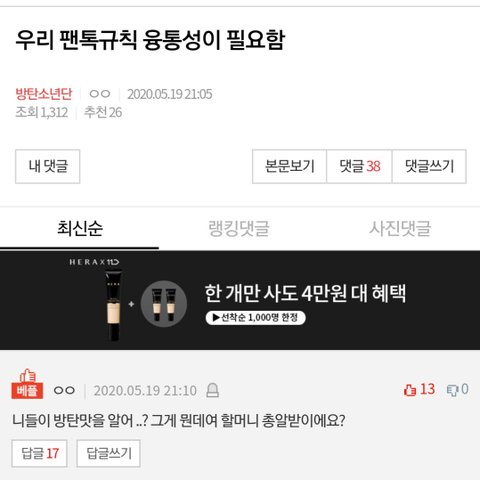The height and width of the screenshot is (480, 480).
Task: Switch to the 랭킹댓글 tab
Action: click(x=239, y=229)
